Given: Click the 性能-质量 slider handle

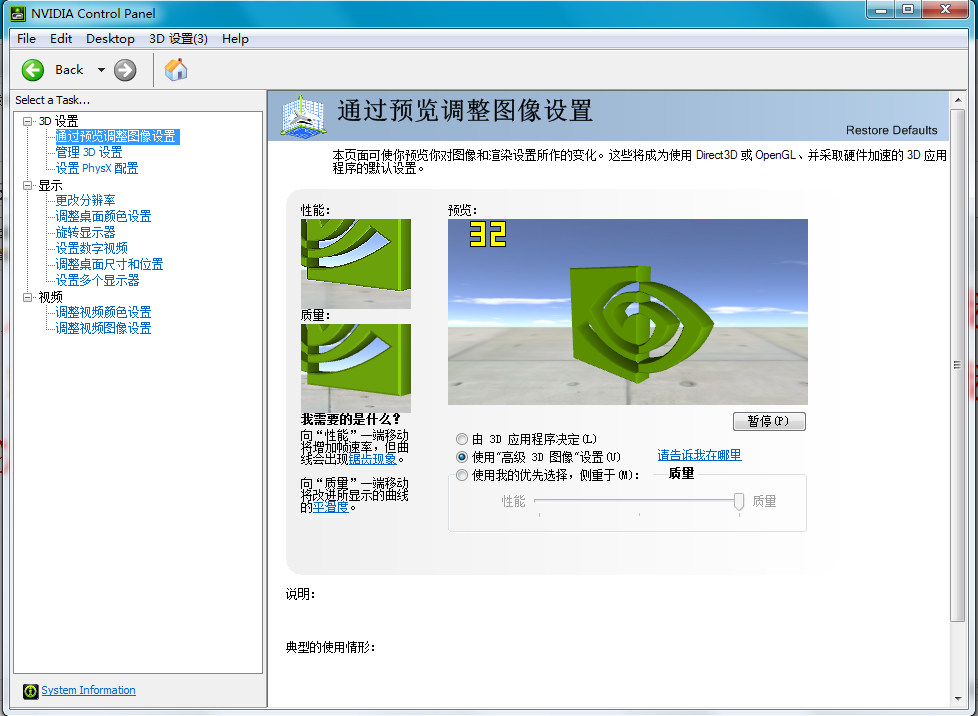Looking at the screenshot, I should (x=739, y=501).
